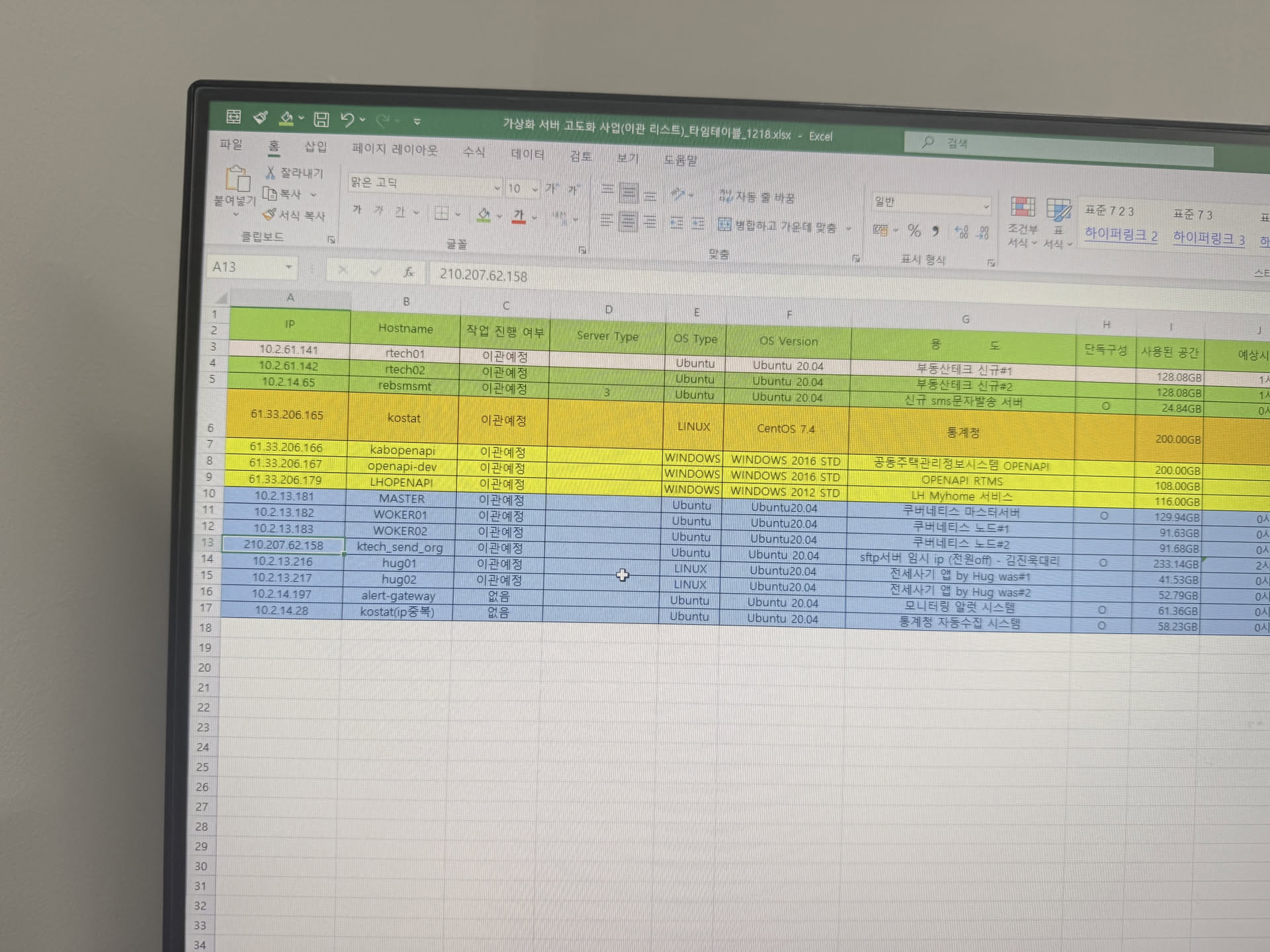Open the Insert ribbon tab
The height and width of the screenshot is (952, 1270).
315,147
